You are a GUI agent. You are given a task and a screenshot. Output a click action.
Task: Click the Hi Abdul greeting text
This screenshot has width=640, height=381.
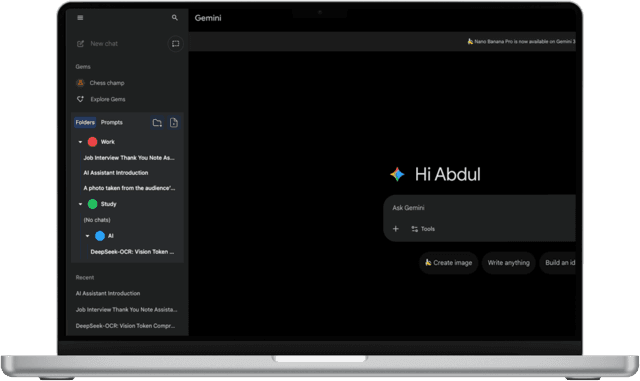tap(448, 174)
